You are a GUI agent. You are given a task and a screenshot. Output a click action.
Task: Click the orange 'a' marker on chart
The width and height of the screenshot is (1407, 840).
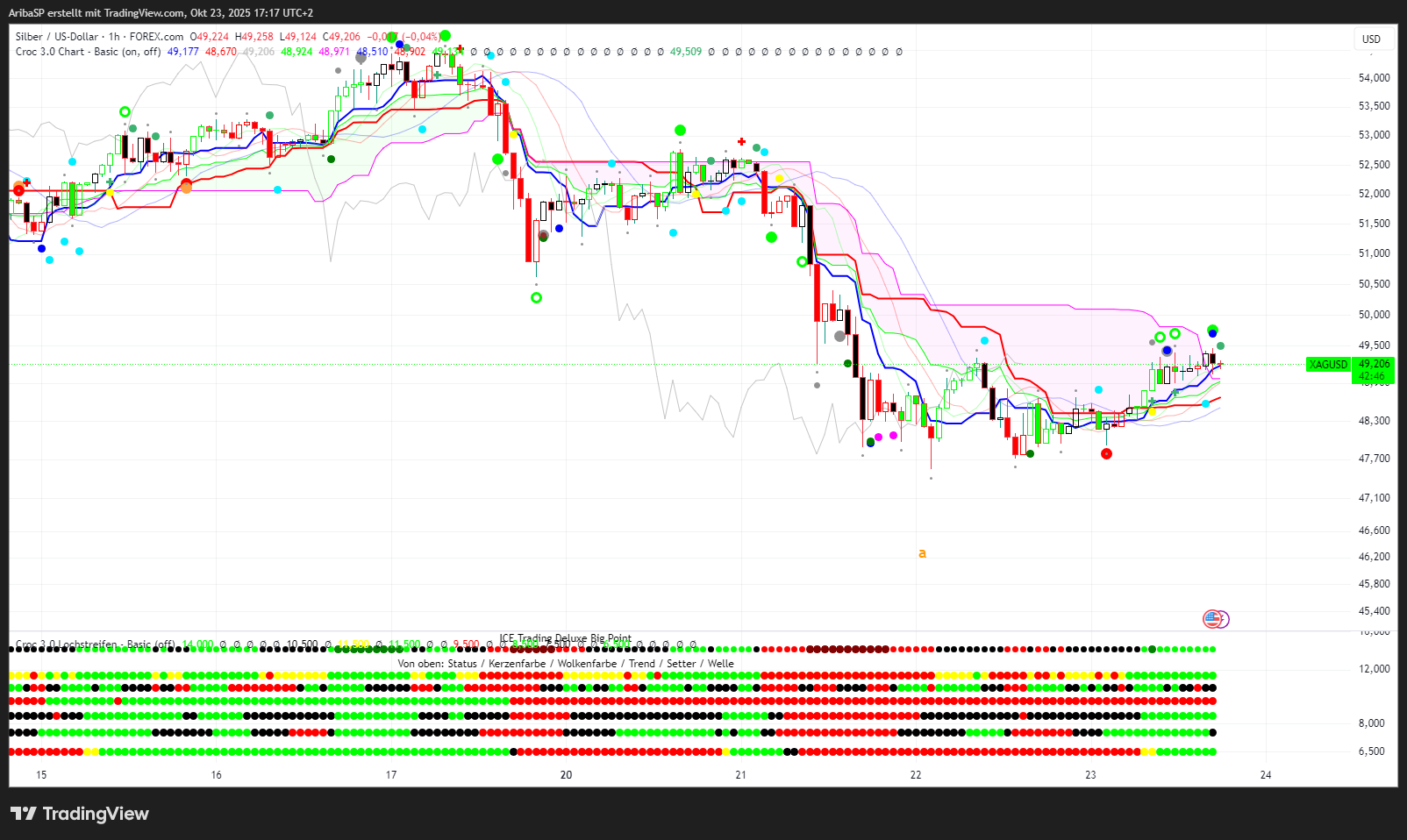(x=922, y=553)
